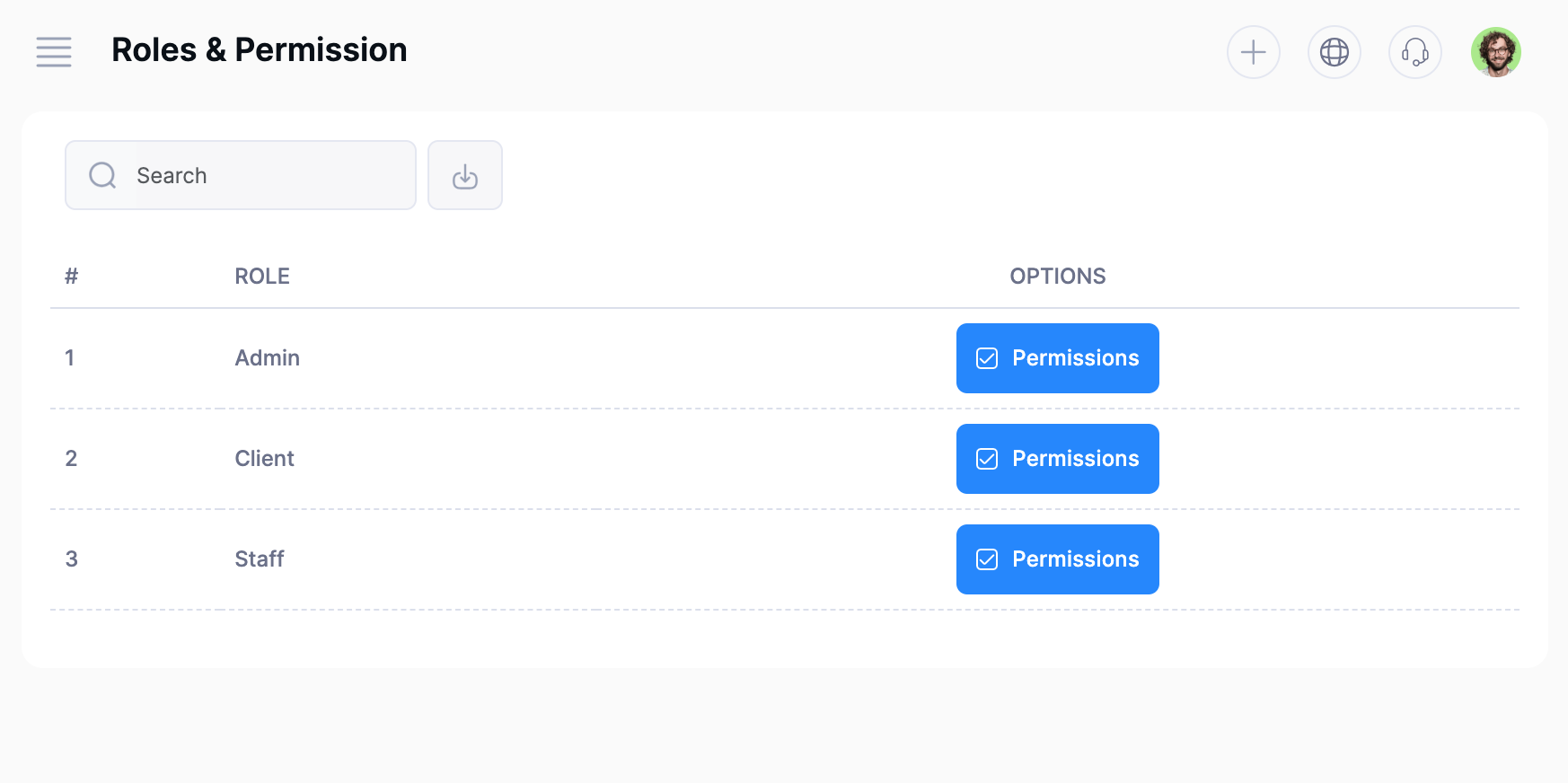Sort by the ROLE column header
This screenshot has height=783, width=1568.
[262, 277]
